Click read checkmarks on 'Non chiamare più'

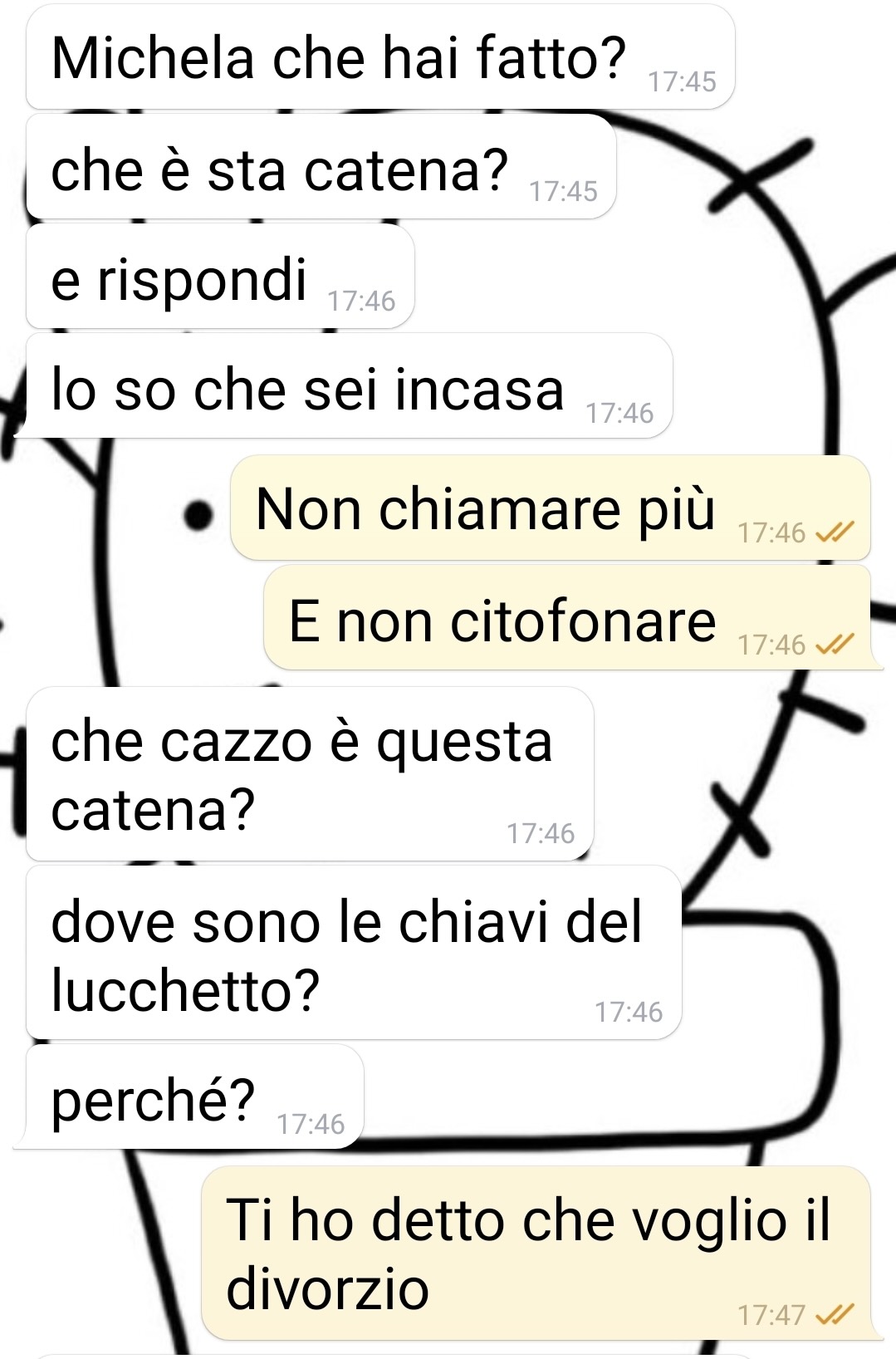pos(835,532)
